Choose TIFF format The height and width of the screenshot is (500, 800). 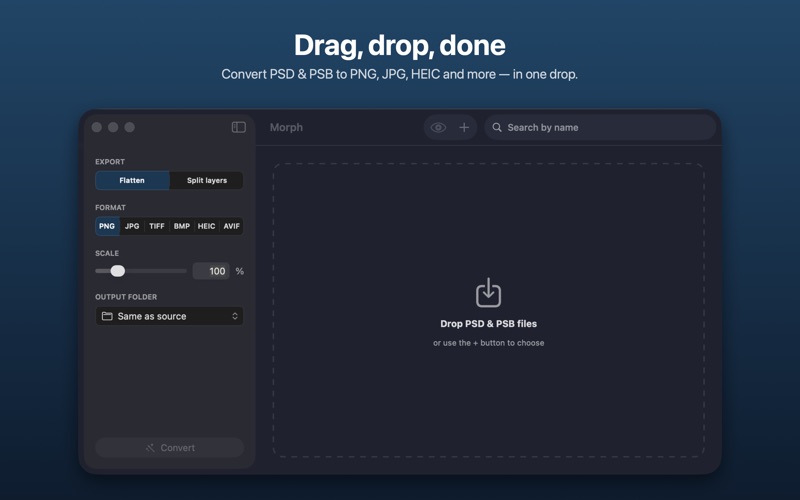157,226
